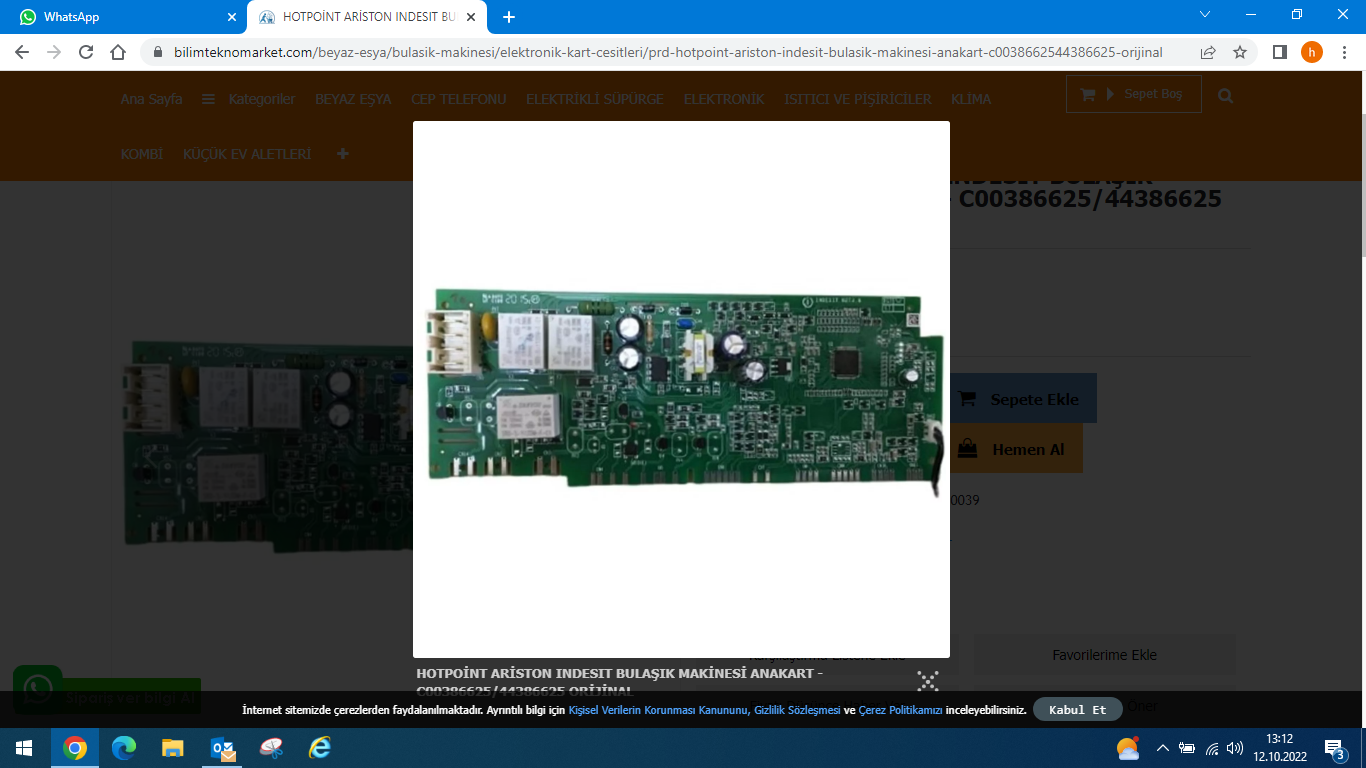This screenshot has width=1366, height=768.
Task: Open a new browser tab
Action: pyautogui.click(x=509, y=17)
